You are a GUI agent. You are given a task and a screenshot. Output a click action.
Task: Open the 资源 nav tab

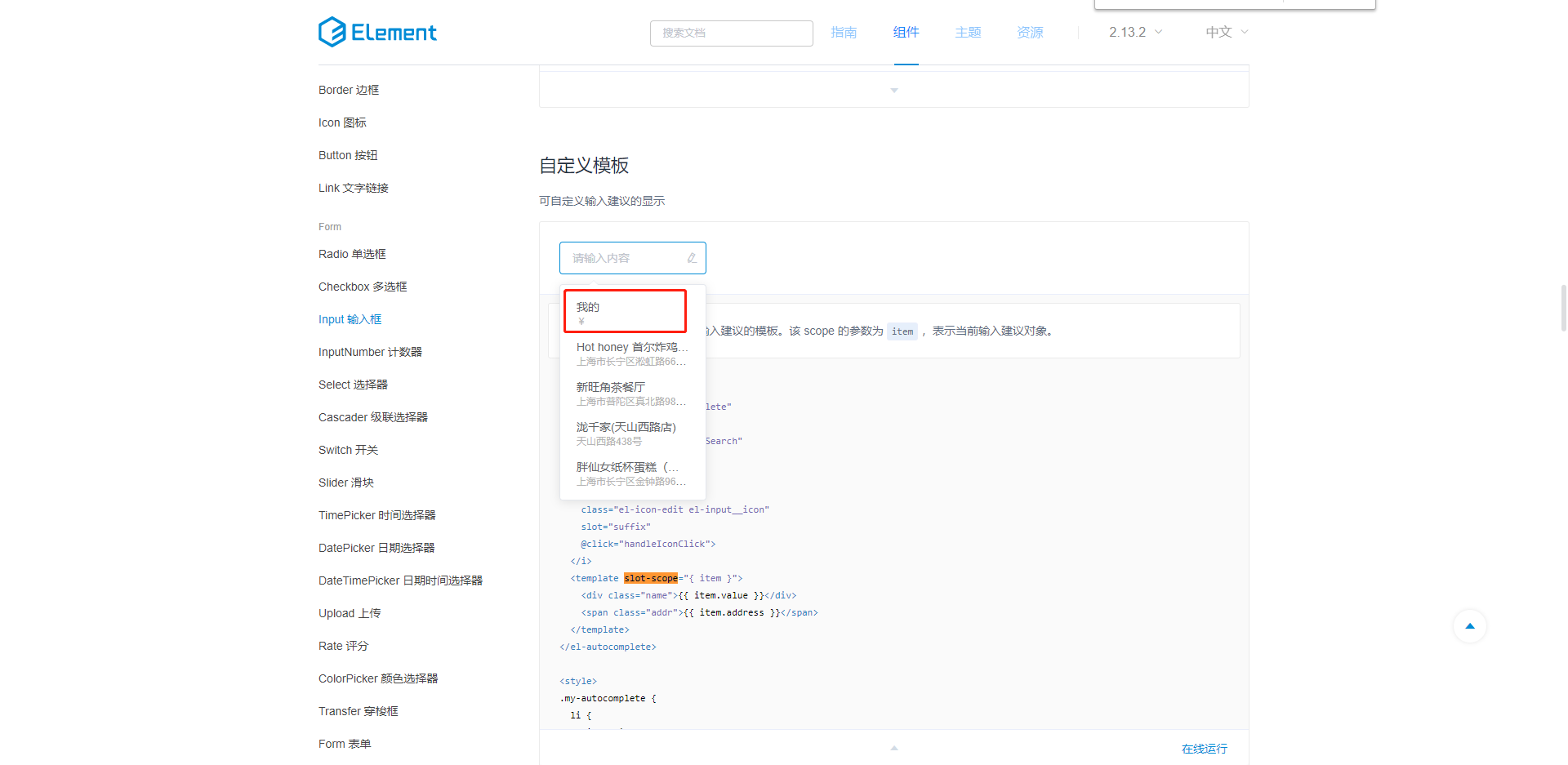click(1030, 32)
